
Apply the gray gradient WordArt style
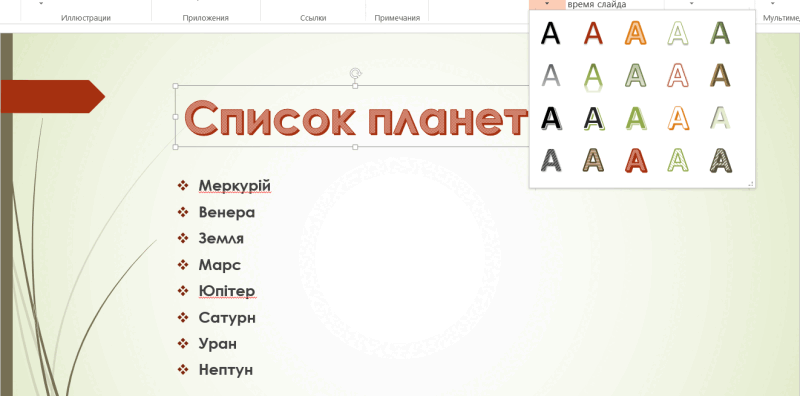point(551,76)
